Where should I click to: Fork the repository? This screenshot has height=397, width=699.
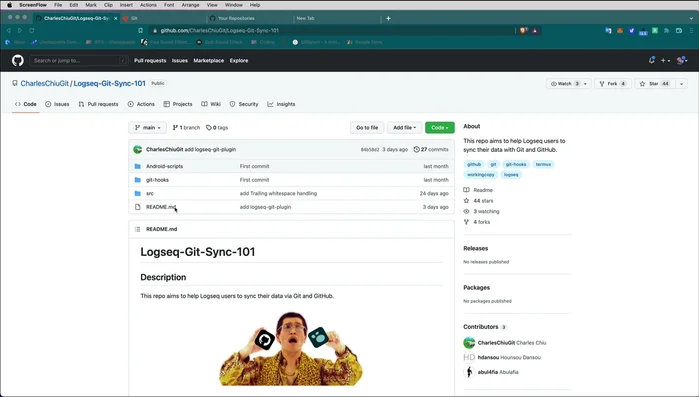click(613, 84)
